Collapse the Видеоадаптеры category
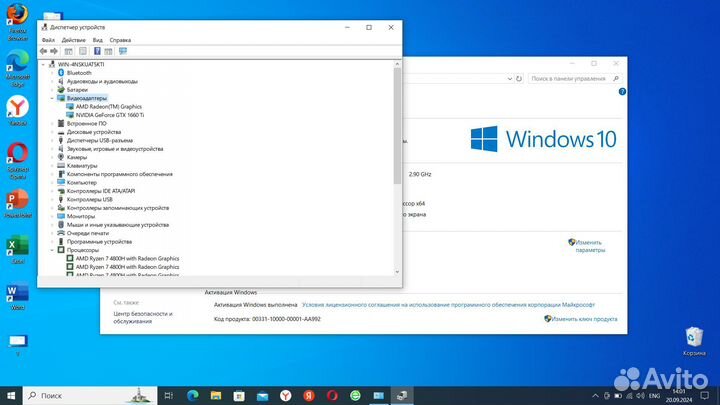The width and height of the screenshot is (720, 405). tap(52, 99)
